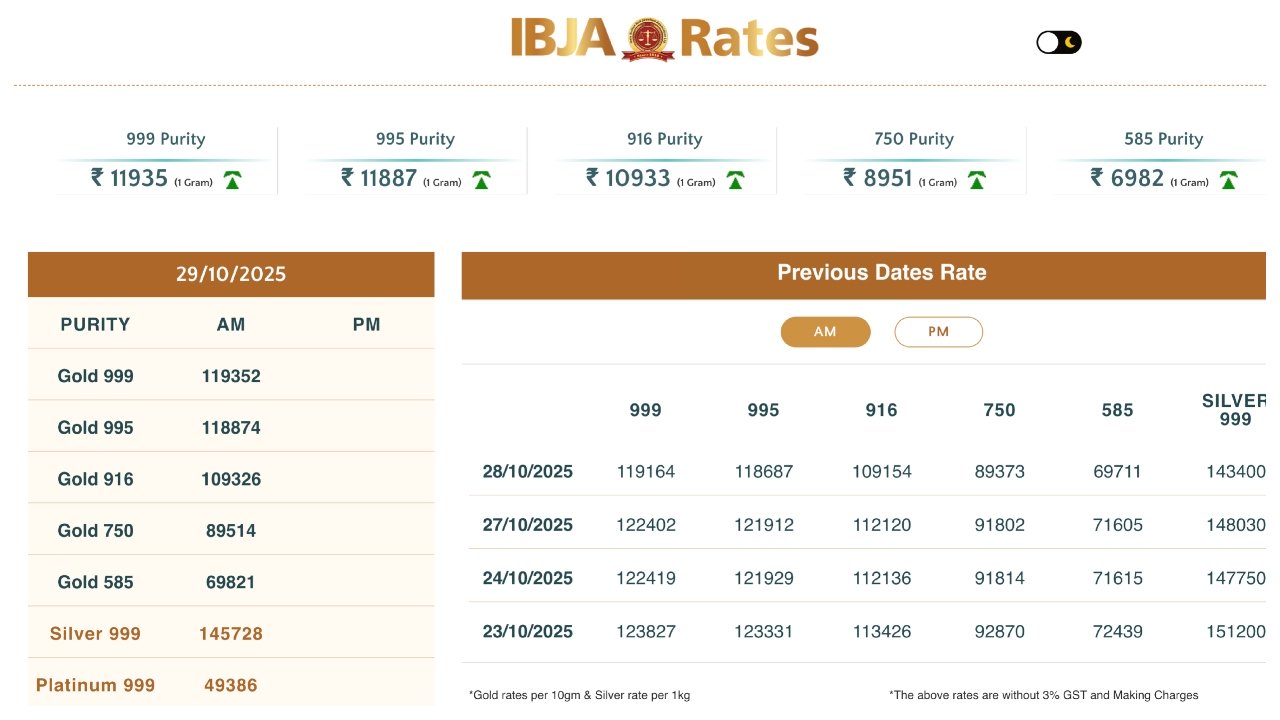
Task: Click the Gold 999 row label
Action: [x=95, y=376]
